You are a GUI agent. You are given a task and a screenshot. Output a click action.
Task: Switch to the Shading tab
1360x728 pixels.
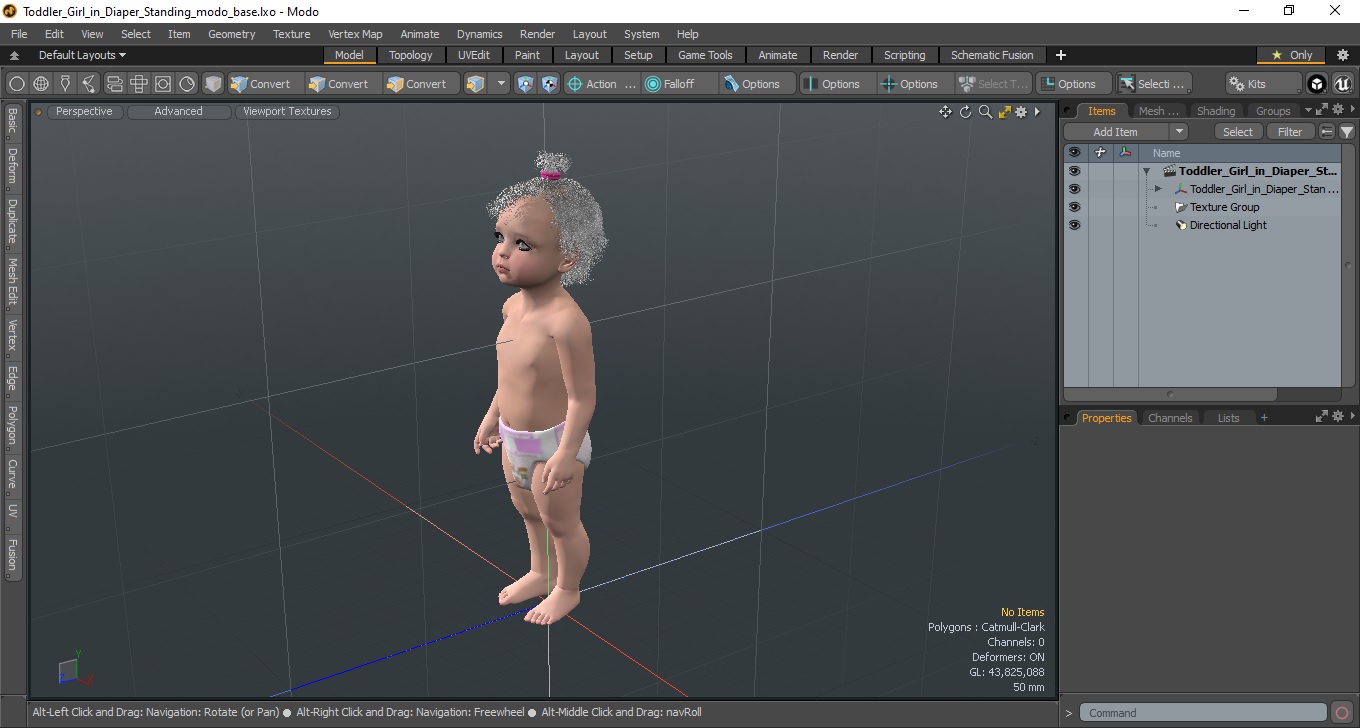[x=1216, y=111]
